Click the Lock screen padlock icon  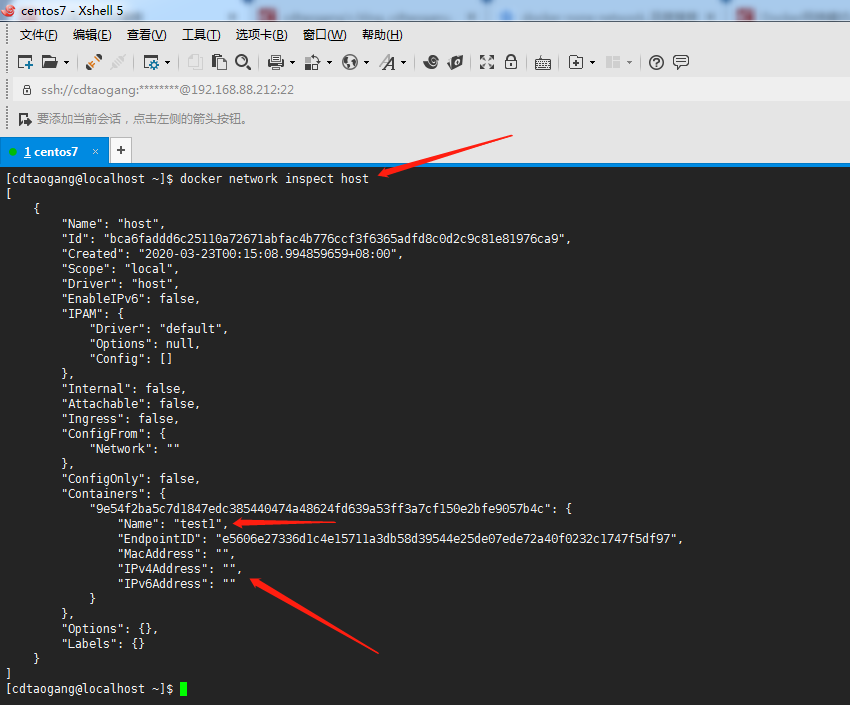coord(511,62)
